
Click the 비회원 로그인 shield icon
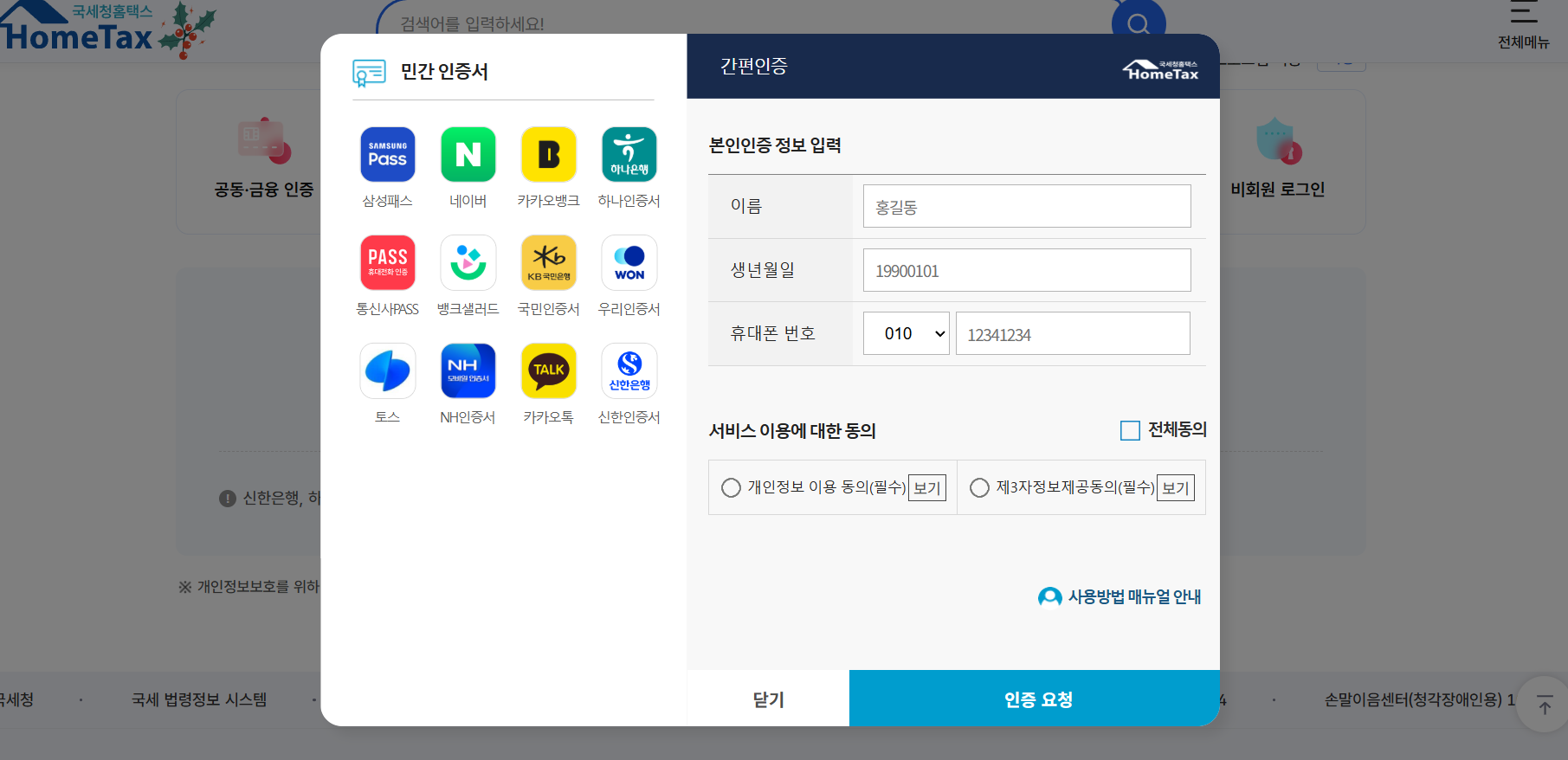click(1279, 141)
